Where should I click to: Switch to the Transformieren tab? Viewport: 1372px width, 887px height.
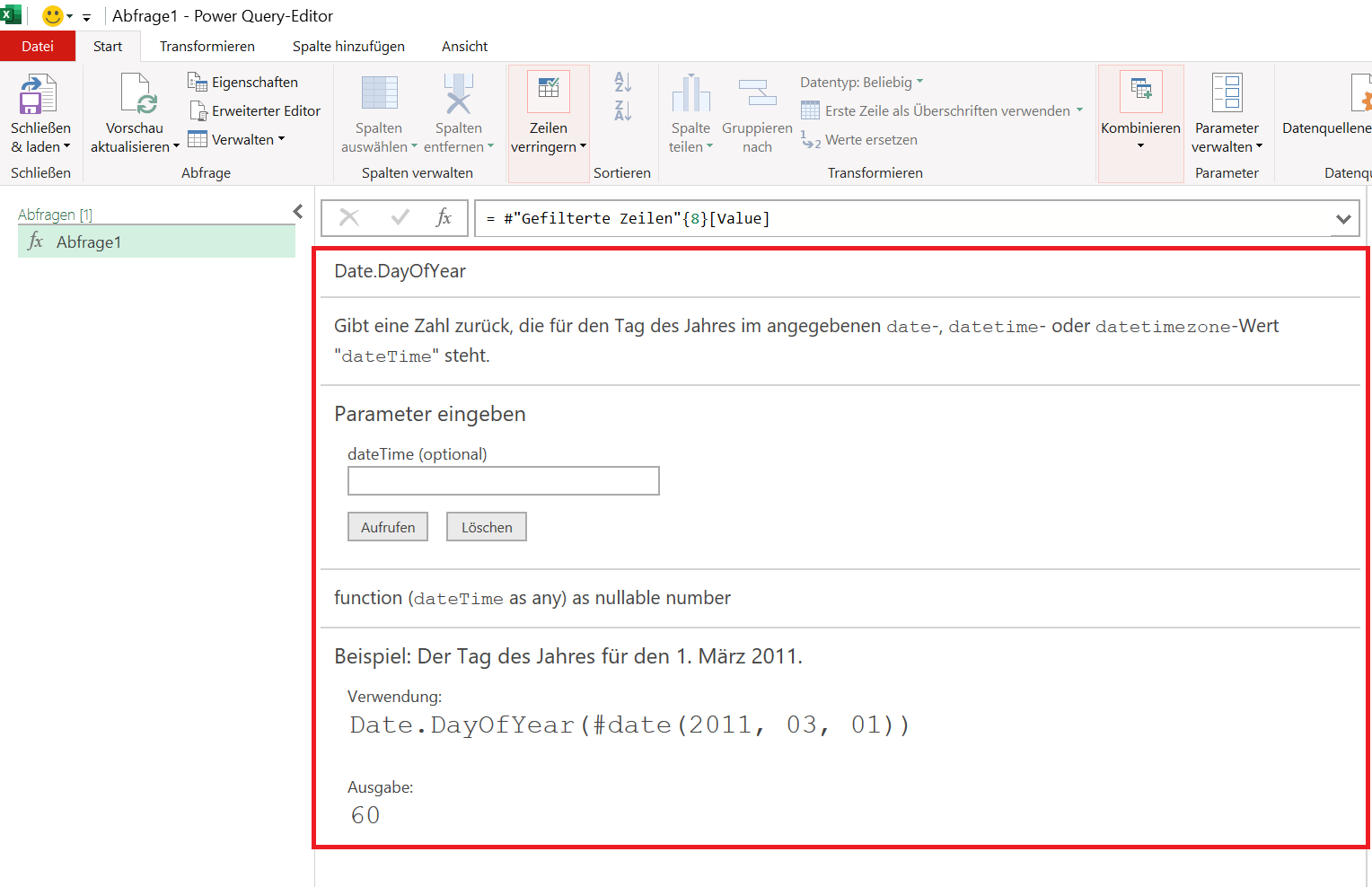pyautogui.click(x=207, y=46)
